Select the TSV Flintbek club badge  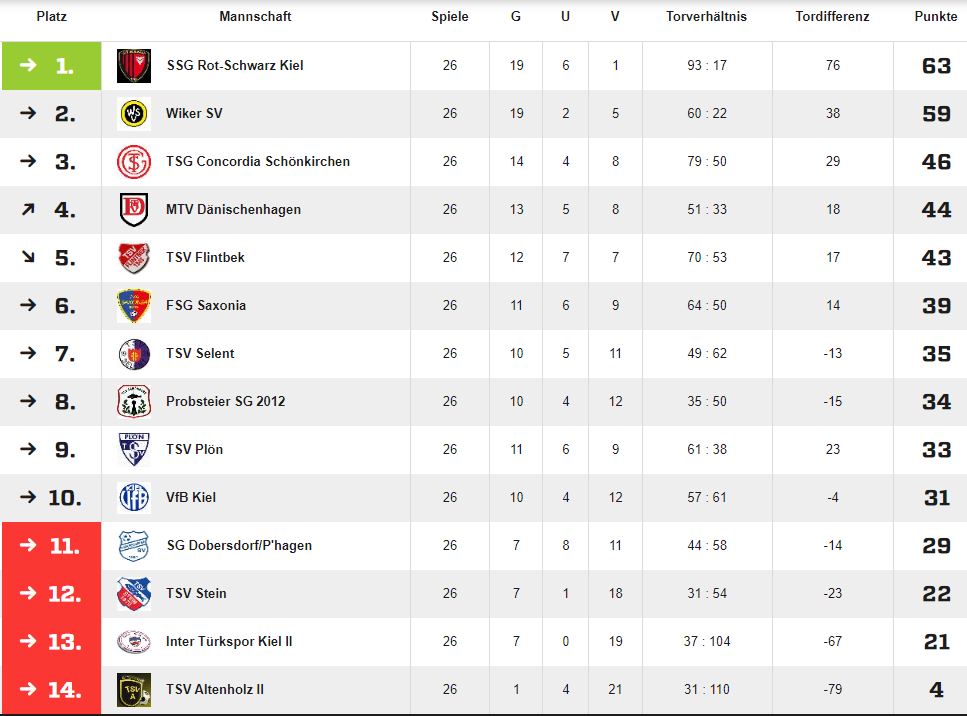pos(134,258)
